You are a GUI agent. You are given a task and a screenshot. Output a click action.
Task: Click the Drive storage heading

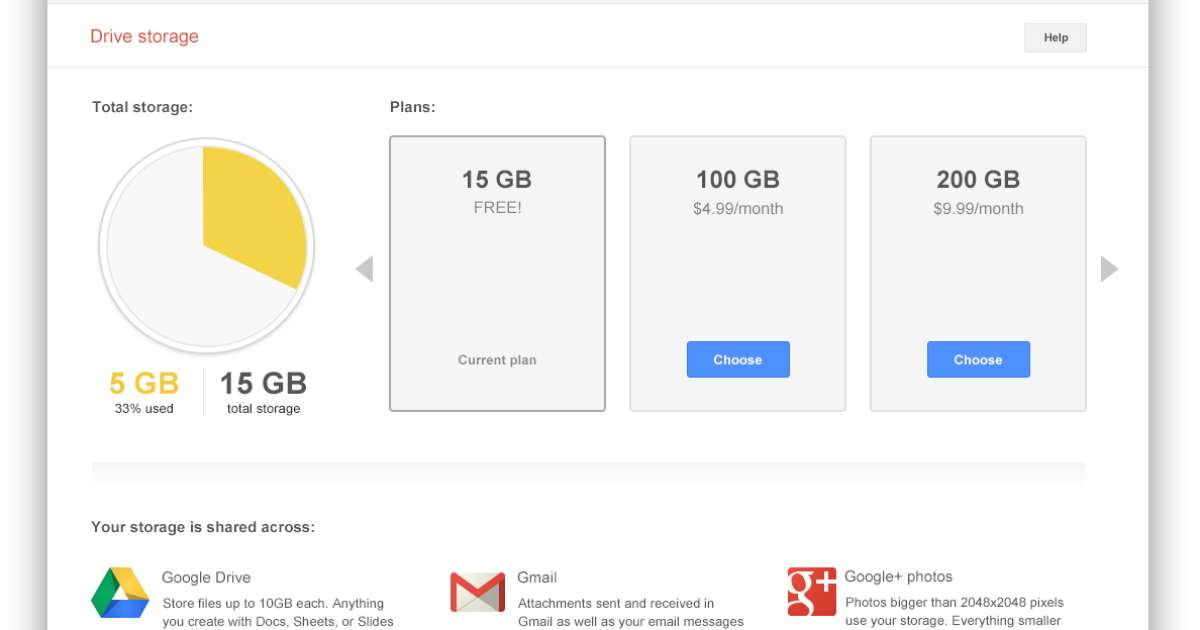pos(144,37)
